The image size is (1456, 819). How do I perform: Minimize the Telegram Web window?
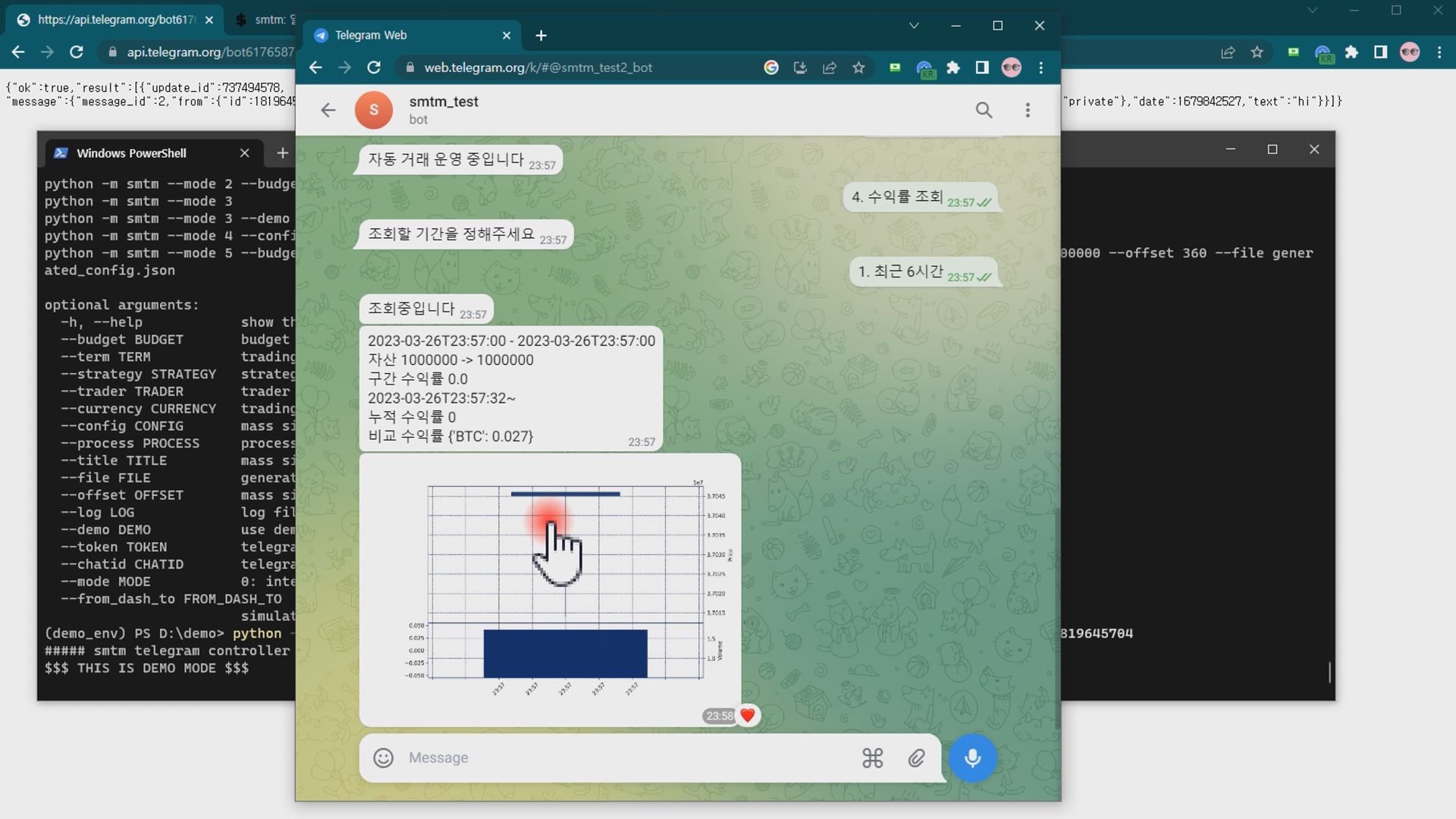pyautogui.click(x=955, y=26)
